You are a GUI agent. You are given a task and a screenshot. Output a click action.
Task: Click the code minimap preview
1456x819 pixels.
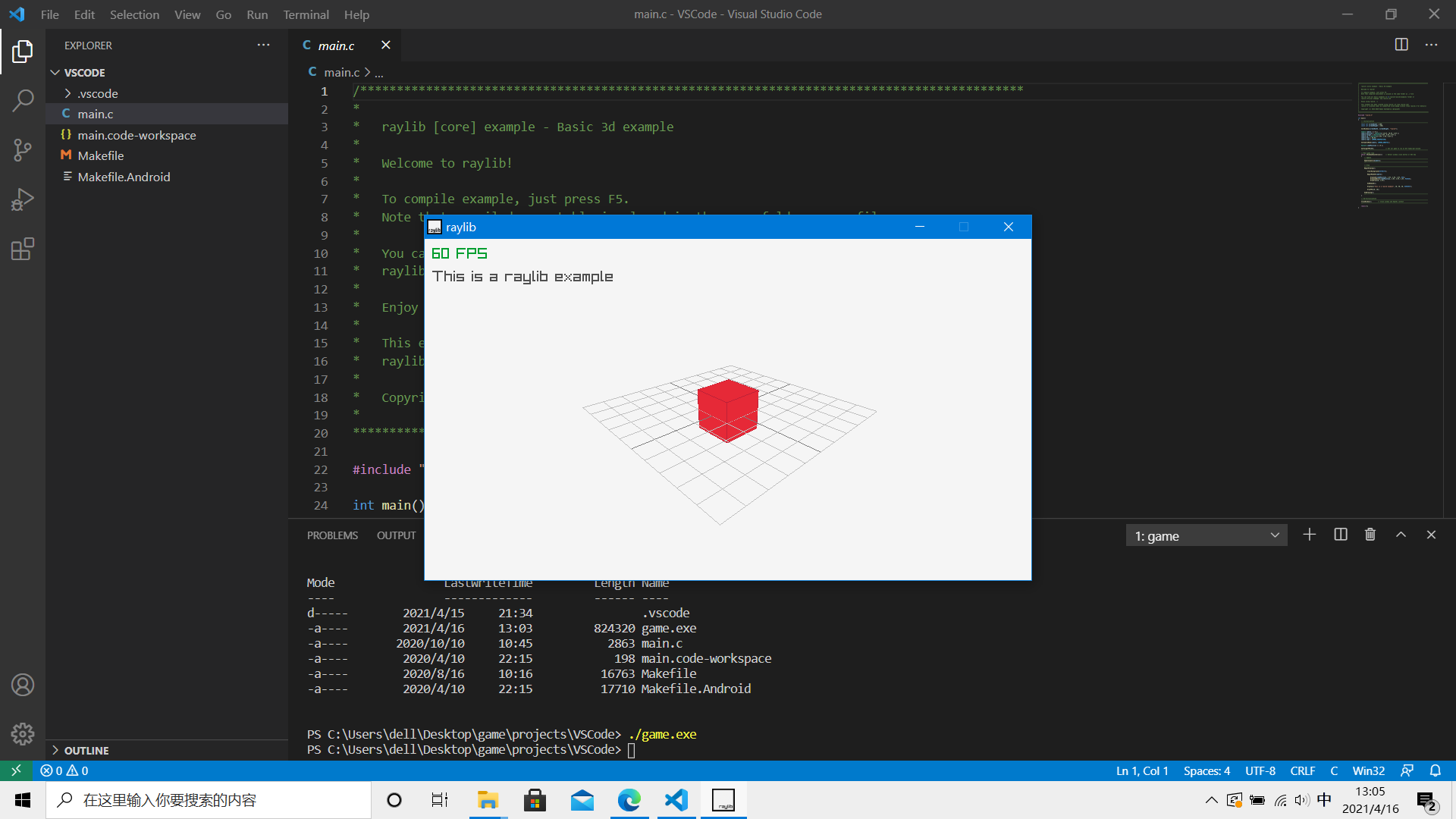point(1394,144)
